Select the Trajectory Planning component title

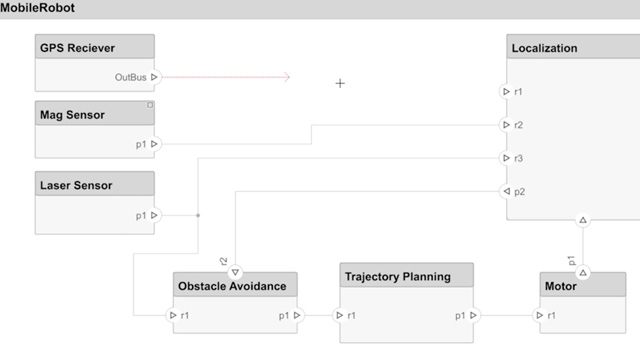(x=398, y=277)
